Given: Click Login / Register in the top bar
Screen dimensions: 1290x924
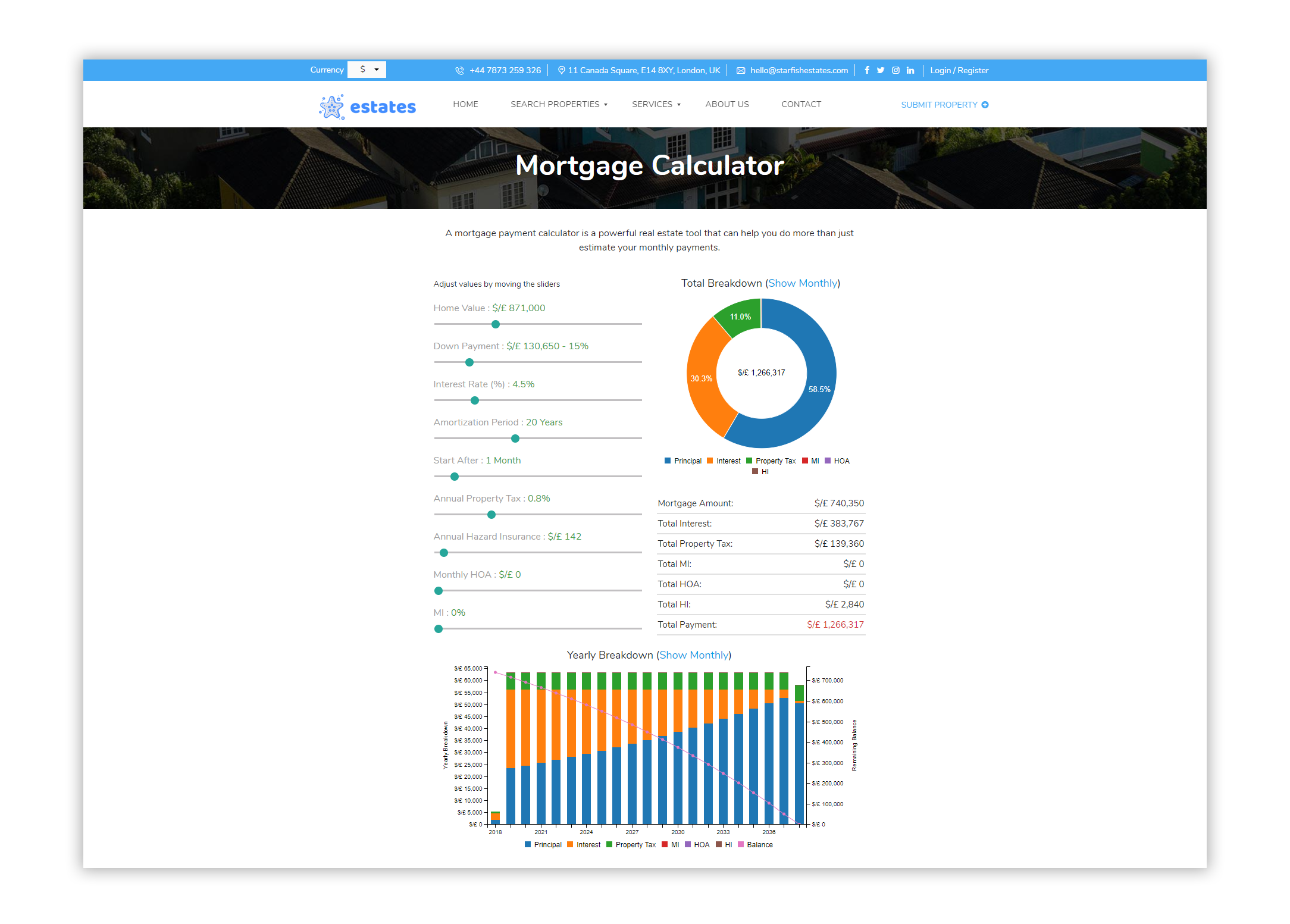Looking at the screenshot, I should point(959,70).
